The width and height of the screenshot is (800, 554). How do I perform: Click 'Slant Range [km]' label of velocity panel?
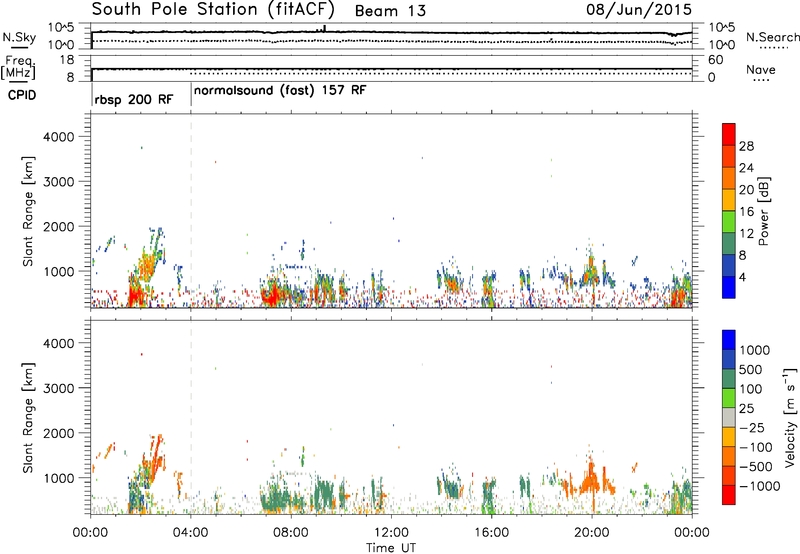pos(28,418)
